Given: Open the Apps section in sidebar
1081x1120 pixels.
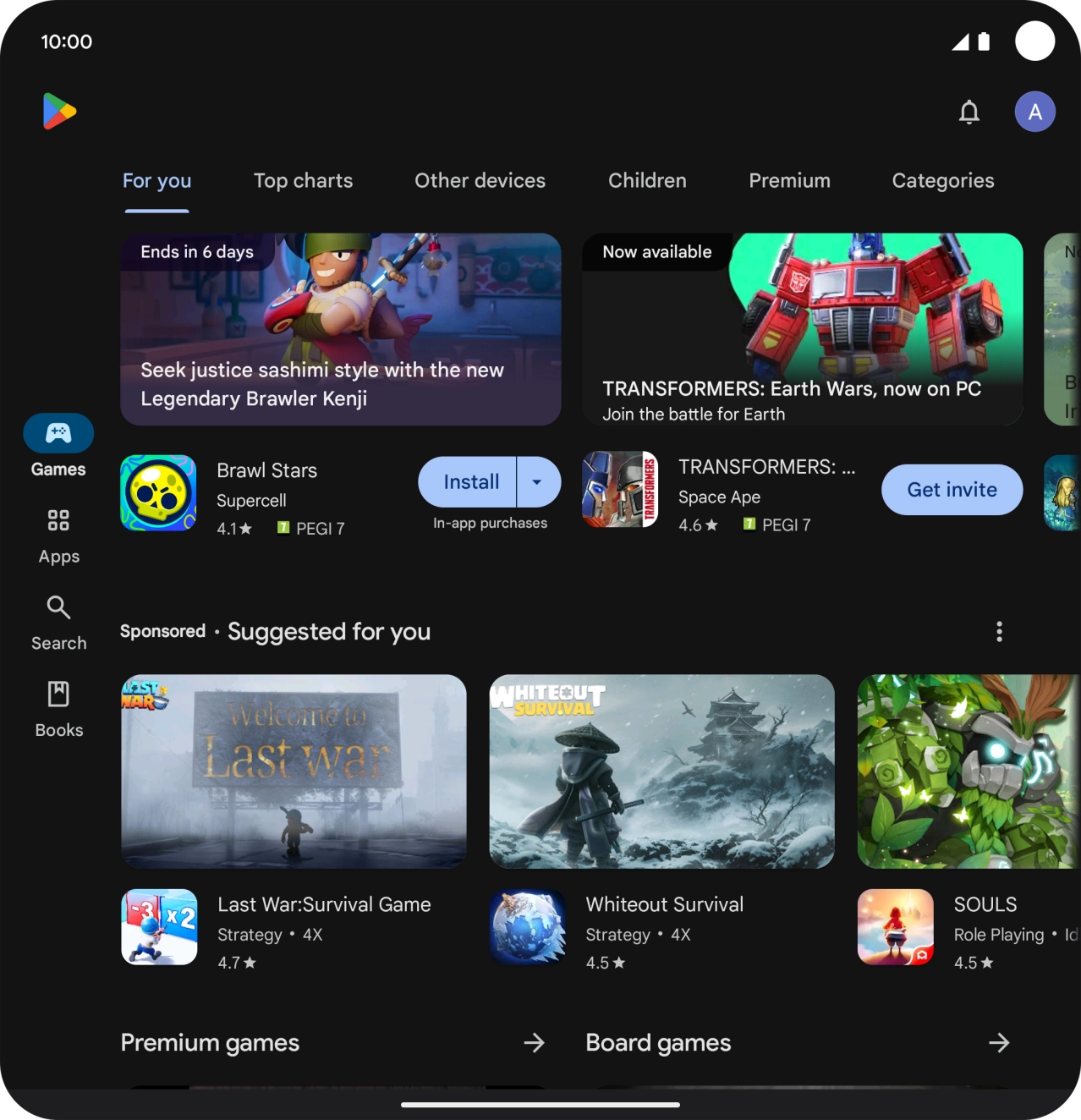Looking at the screenshot, I should pos(58,535).
